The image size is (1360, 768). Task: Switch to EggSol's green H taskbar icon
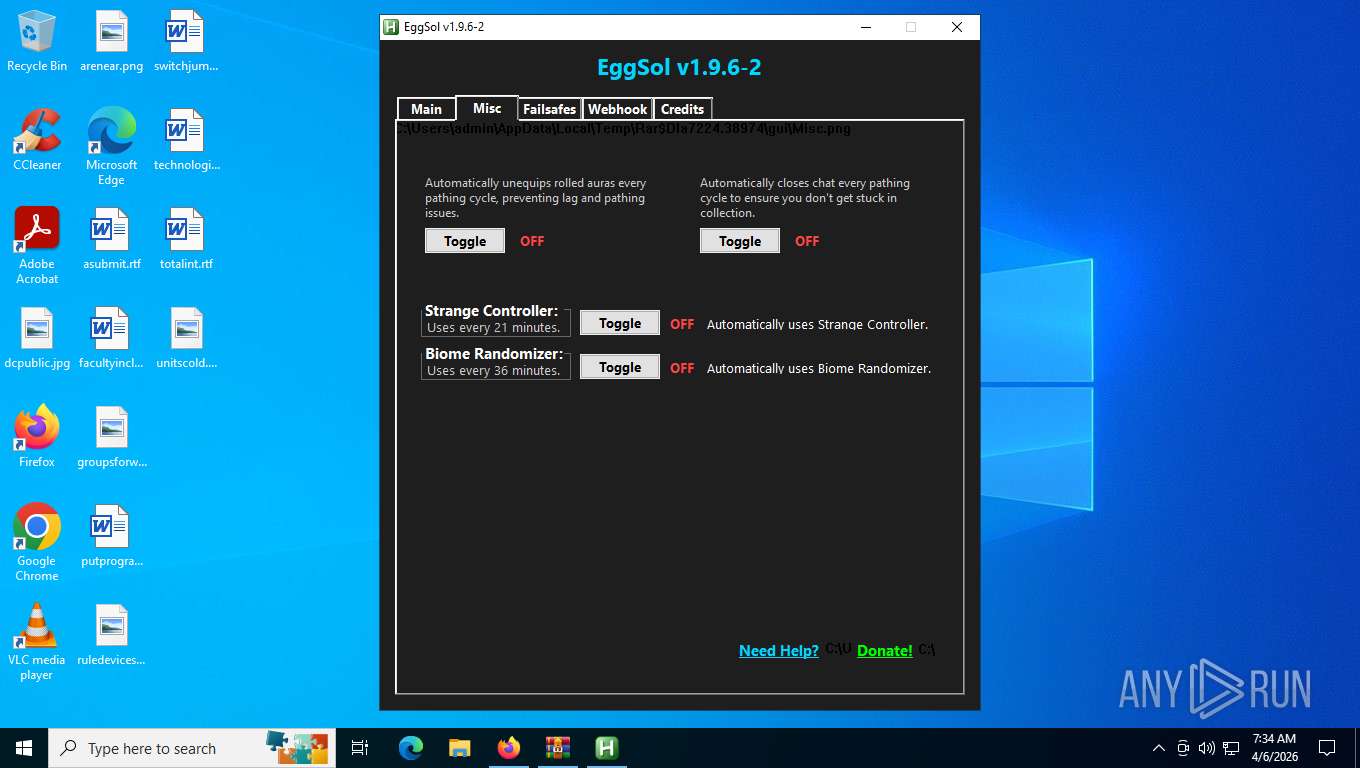607,748
